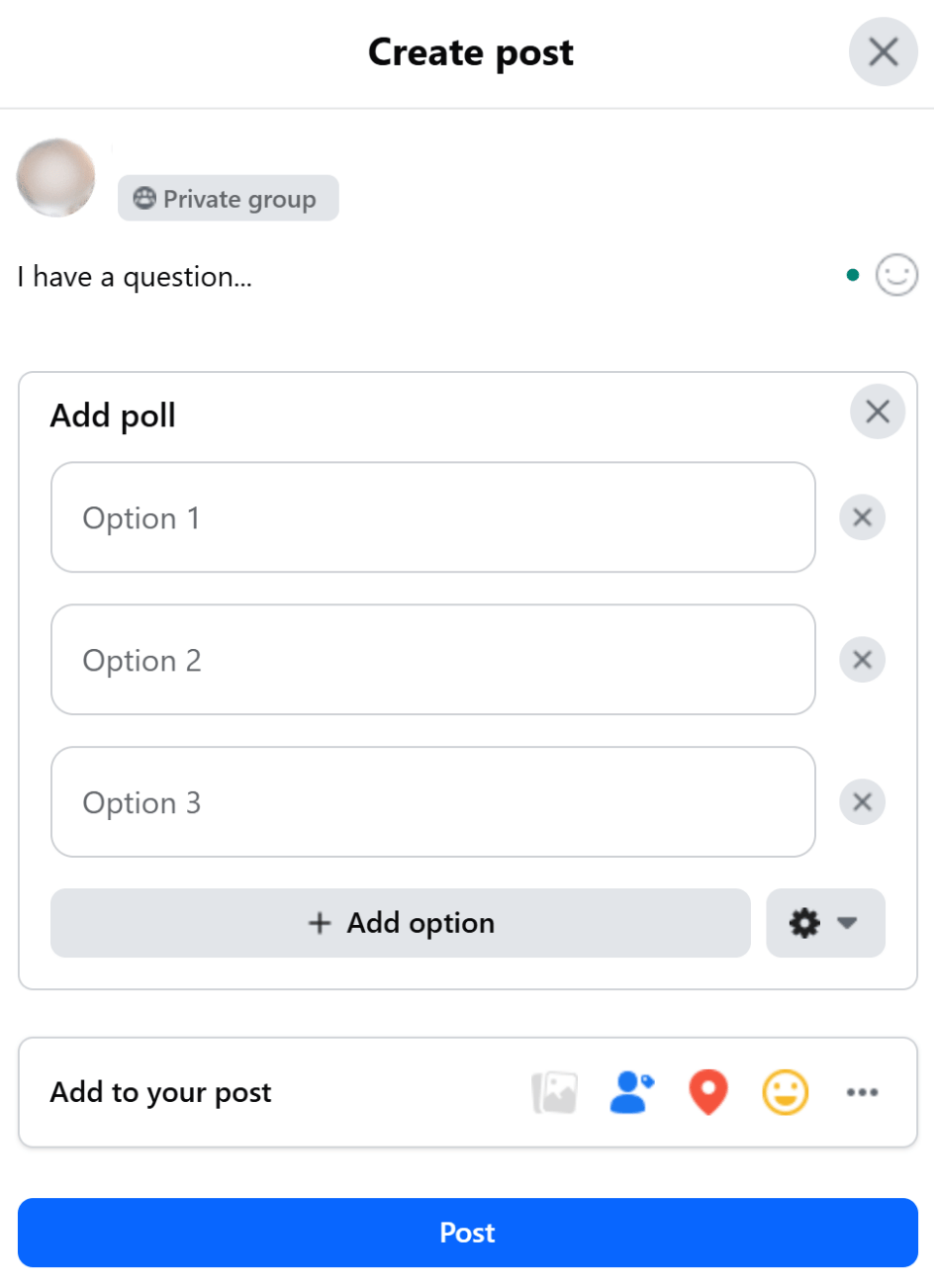Screen dimensions: 936x1288
Task: Select the Option 3 input box
Action: click(433, 802)
